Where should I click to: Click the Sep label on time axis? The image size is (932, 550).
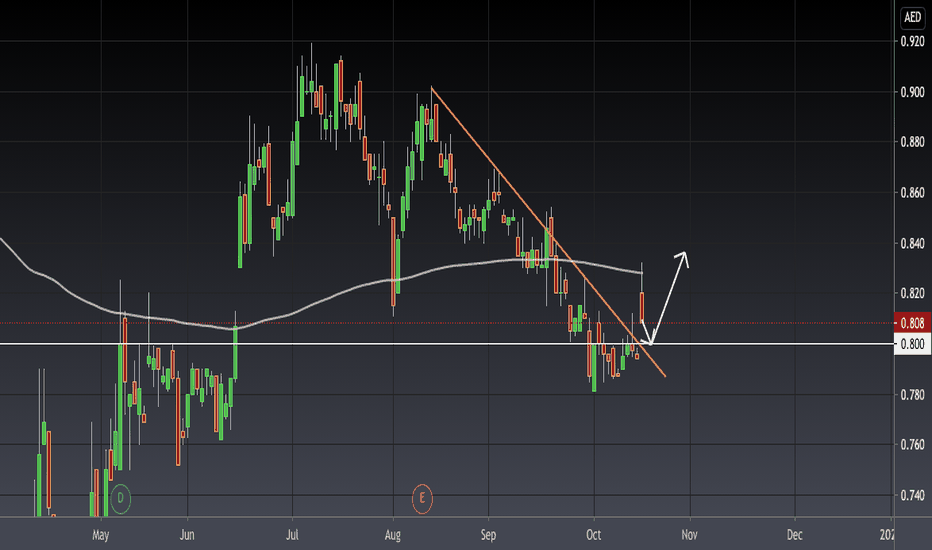point(488,535)
